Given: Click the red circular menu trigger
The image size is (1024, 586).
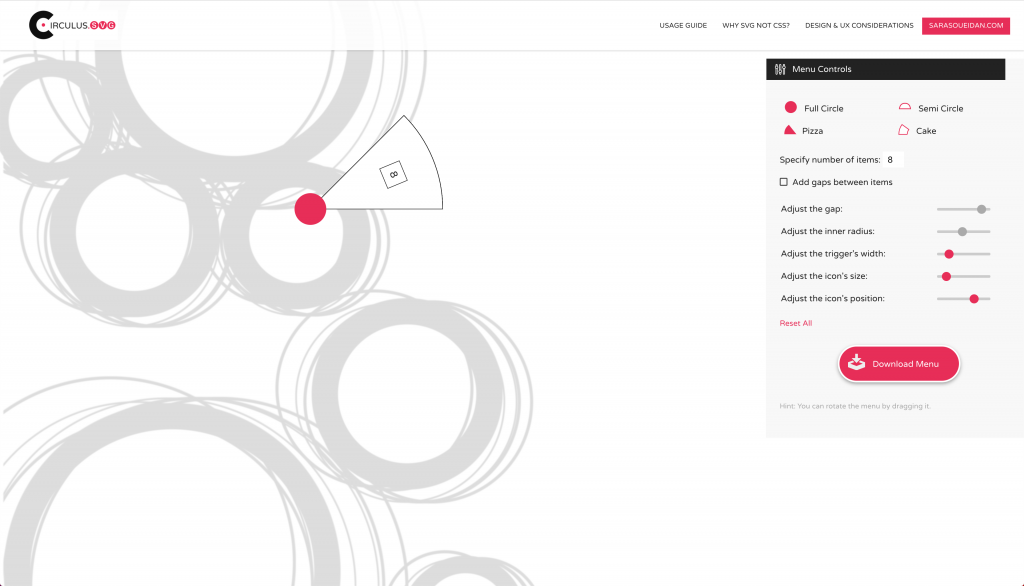Looking at the screenshot, I should click(x=310, y=209).
